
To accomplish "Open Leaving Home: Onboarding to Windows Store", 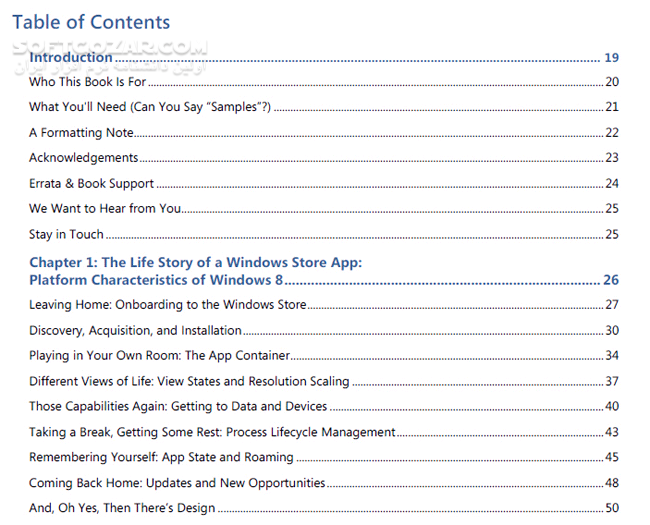I will point(167,305).
